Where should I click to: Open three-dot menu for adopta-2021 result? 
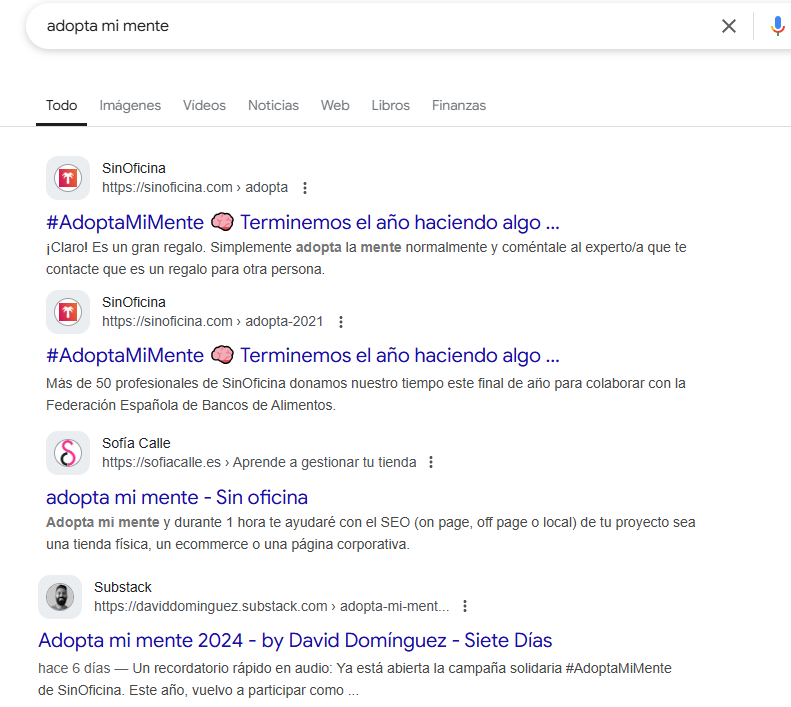coord(341,322)
